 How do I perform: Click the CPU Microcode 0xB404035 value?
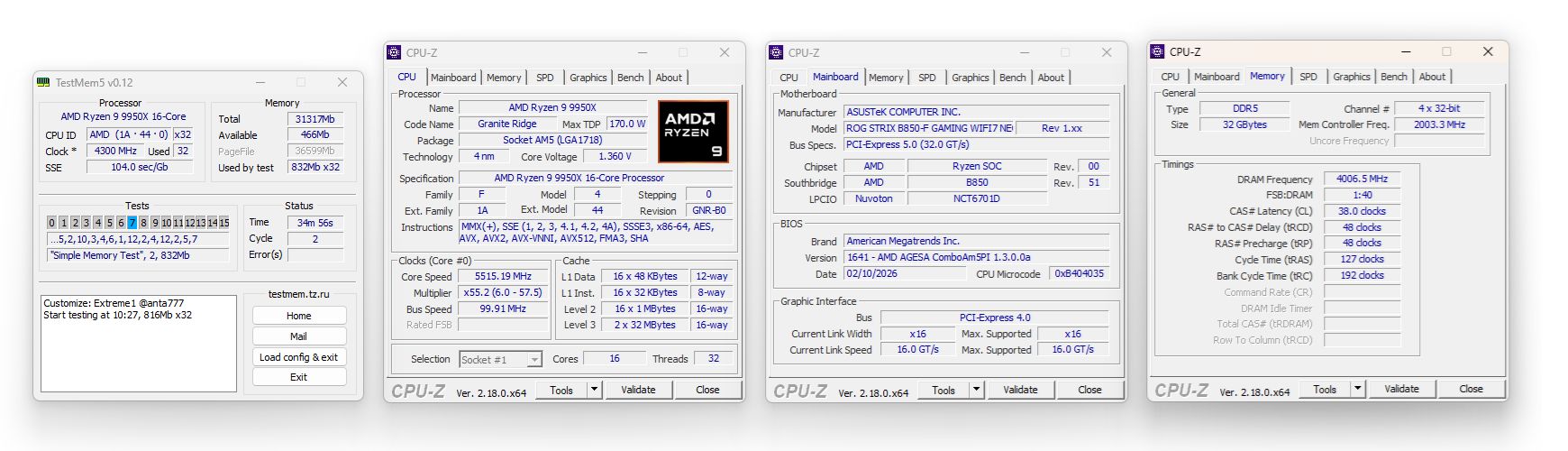click(1080, 273)
